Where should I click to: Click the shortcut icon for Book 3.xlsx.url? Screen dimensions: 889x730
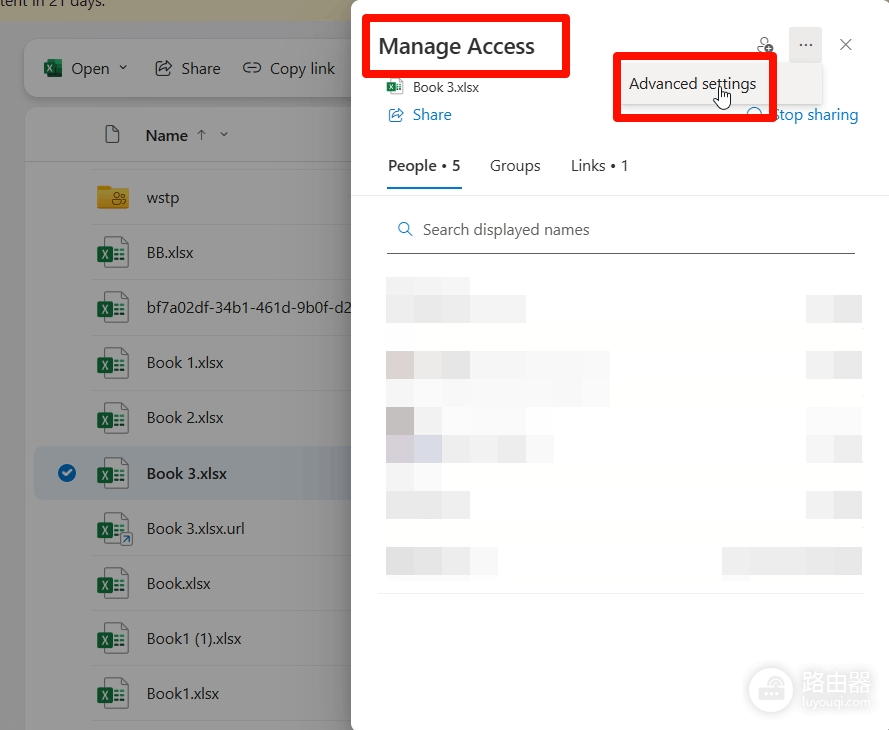115,529
